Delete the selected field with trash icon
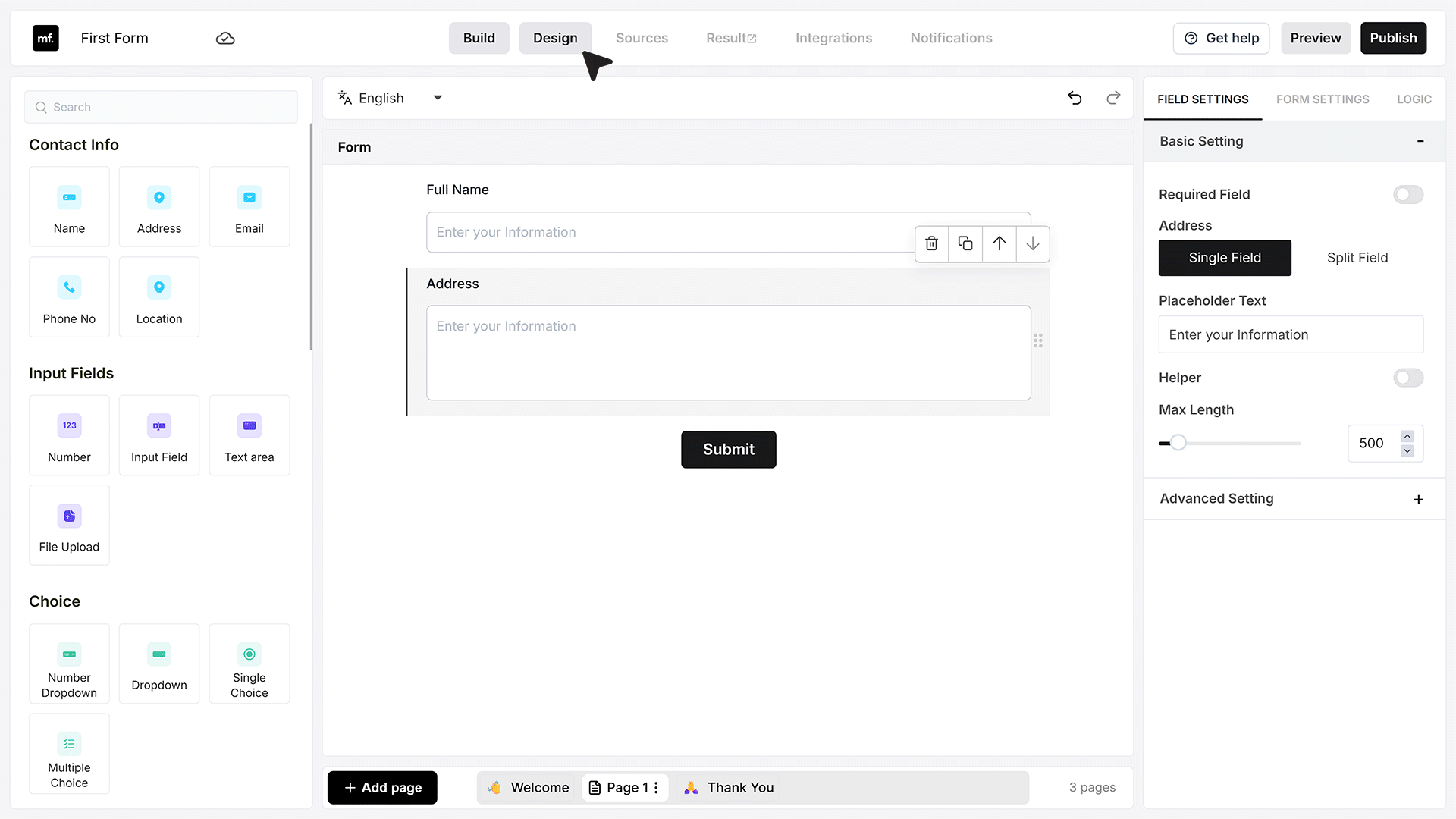Viewport: 1456px width, 819px height. coord(932,243)
